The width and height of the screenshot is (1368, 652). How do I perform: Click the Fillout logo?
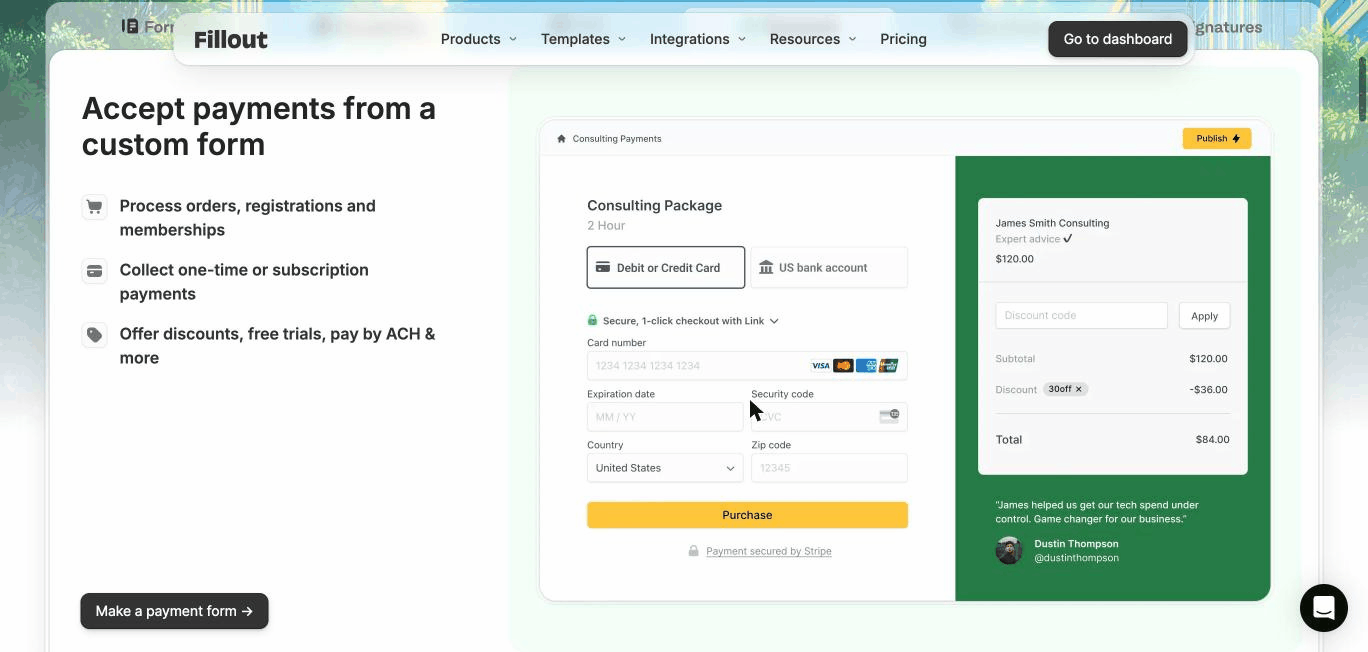231,39
